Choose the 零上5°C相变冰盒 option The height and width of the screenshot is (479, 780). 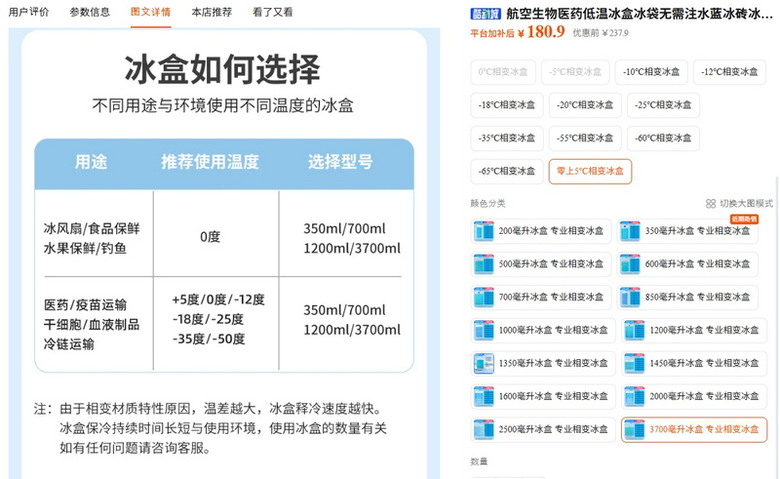pyautogui.click(x=590, y=172)
